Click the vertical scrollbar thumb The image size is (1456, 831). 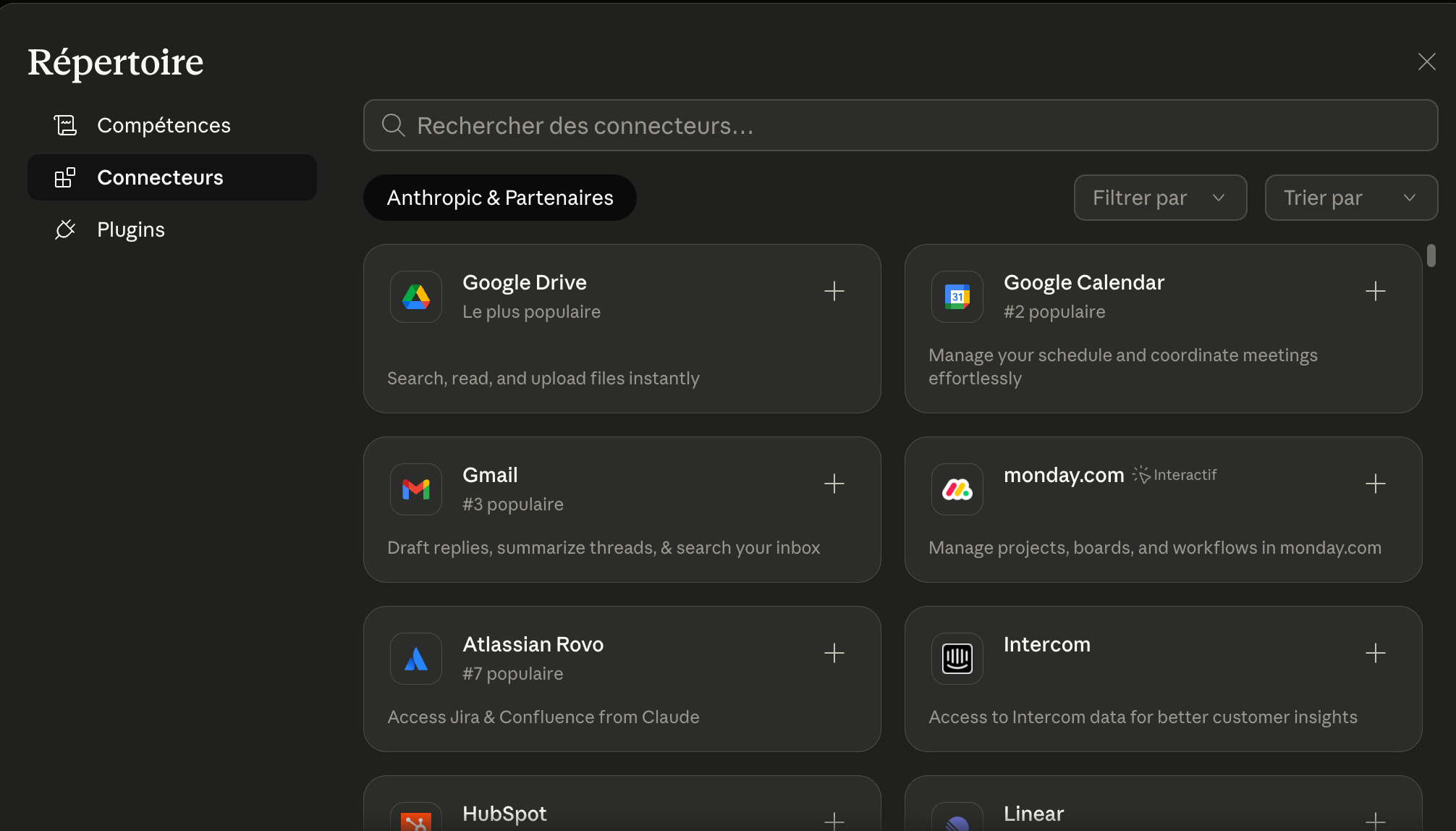(1431, 256)
